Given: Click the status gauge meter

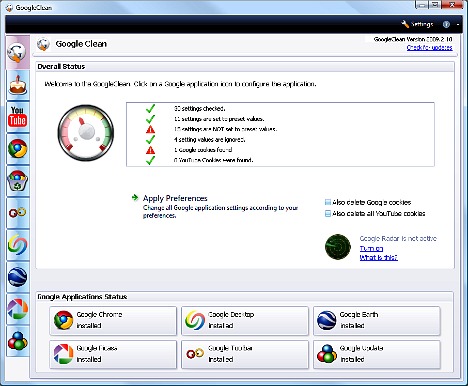Looking at the screenshot, I should point(86,133).
